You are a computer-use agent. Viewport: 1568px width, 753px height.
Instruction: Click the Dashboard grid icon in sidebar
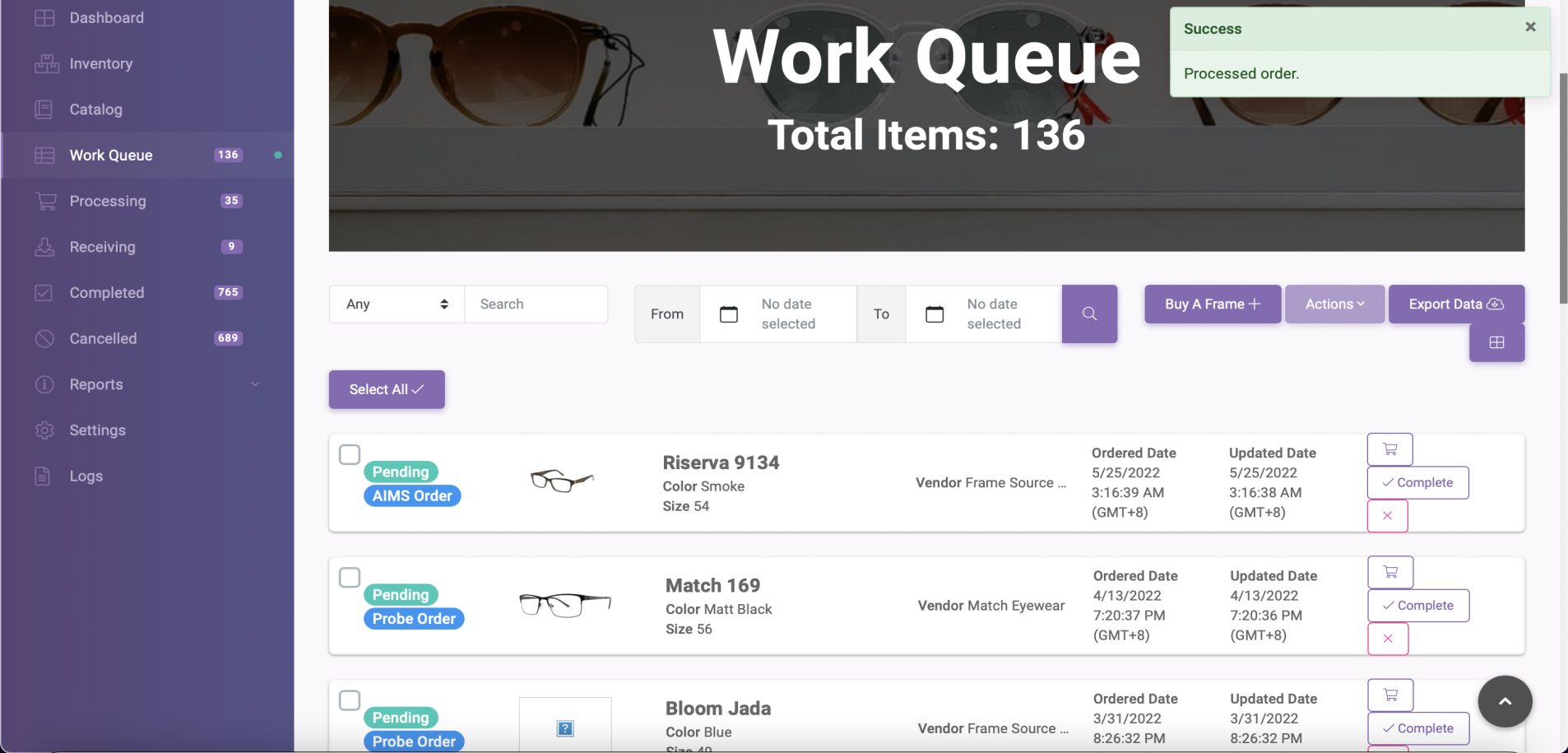click(x=44, y=17)
